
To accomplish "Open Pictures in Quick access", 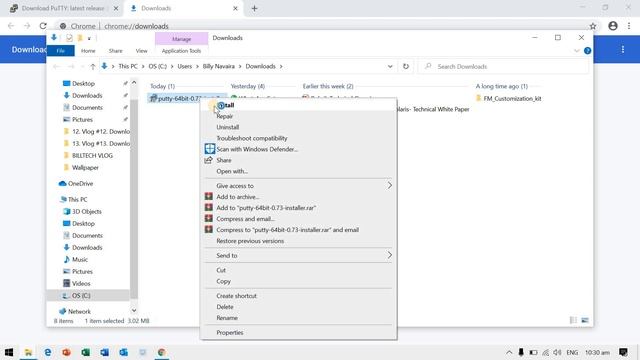I will click(82, 120).
